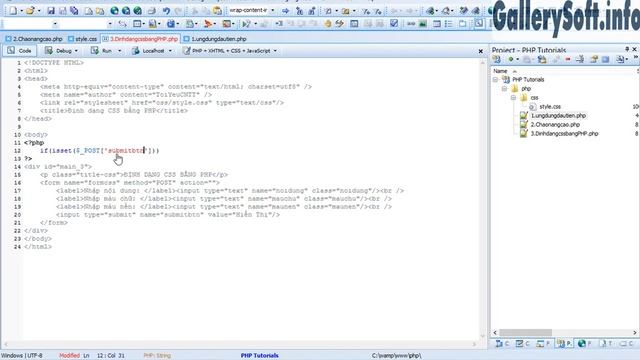Collapse the php folder node

pos(504,89)
